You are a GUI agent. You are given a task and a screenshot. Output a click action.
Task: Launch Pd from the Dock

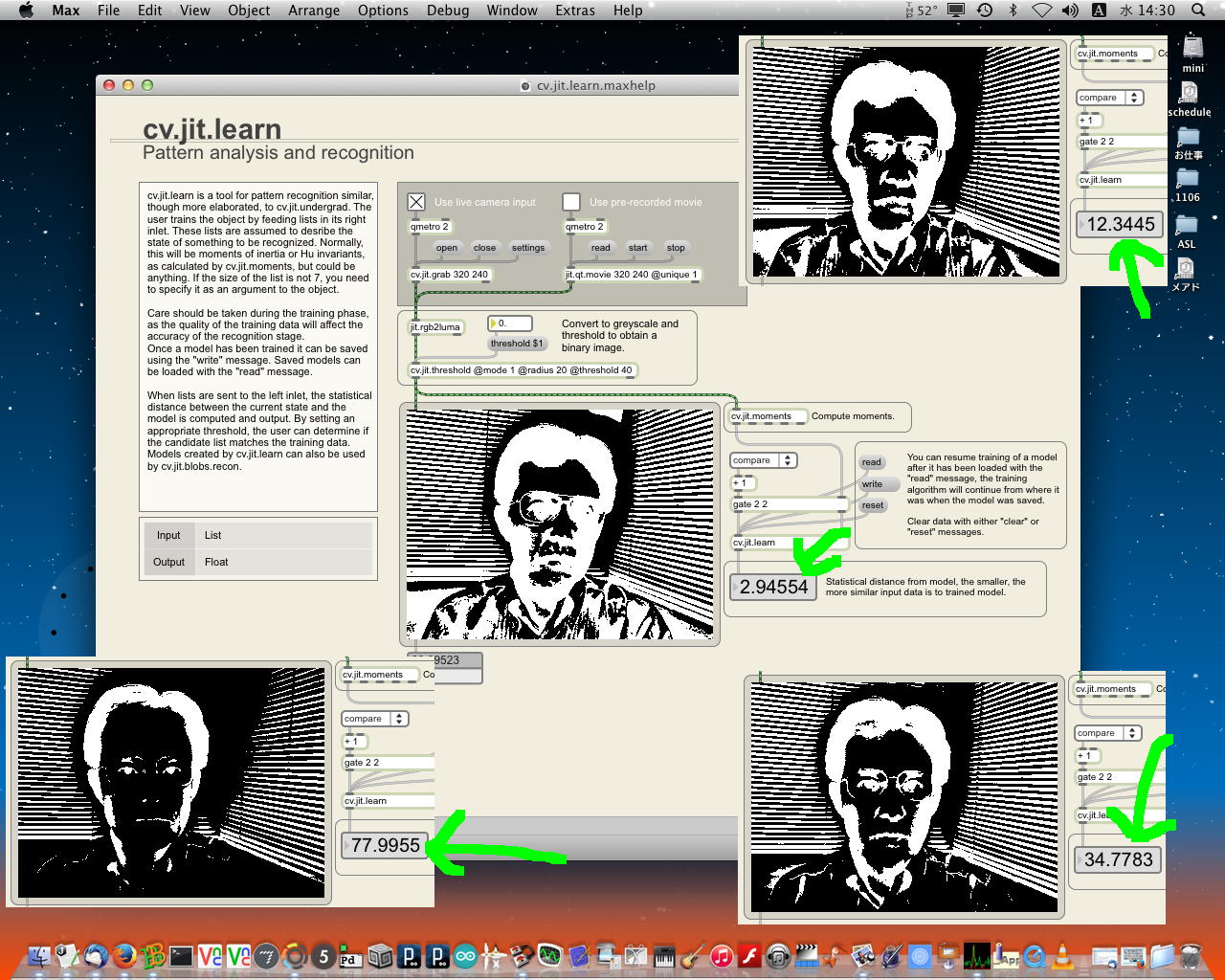coord(351,955)
